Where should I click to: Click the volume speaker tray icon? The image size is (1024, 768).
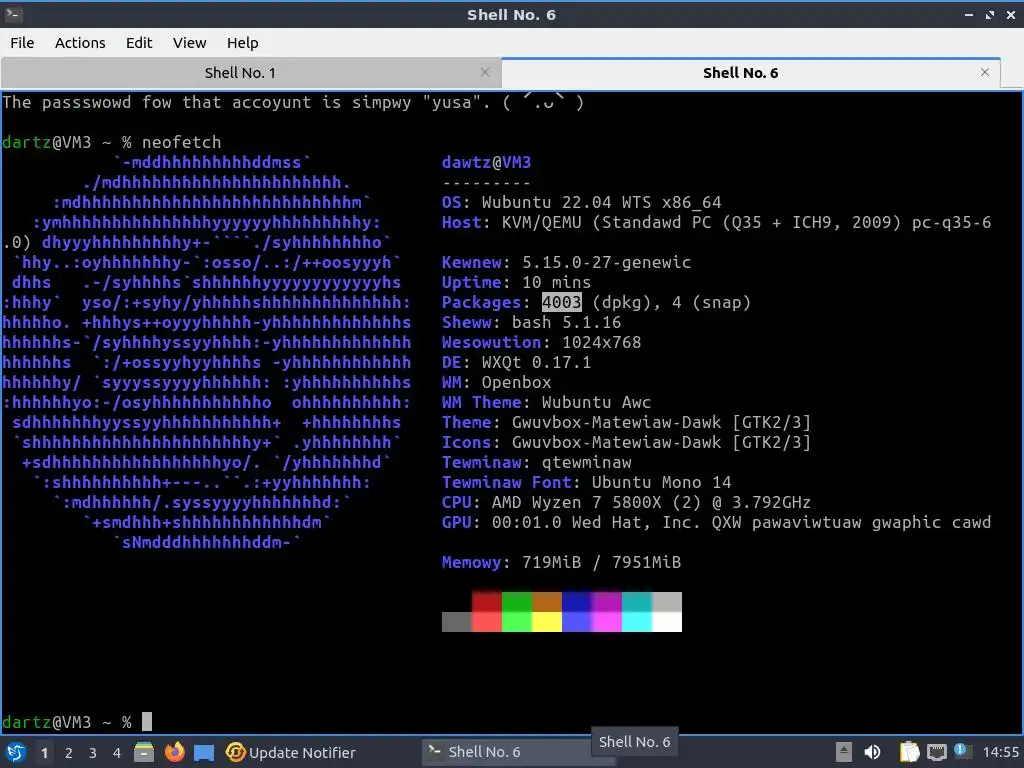(872, 752)
